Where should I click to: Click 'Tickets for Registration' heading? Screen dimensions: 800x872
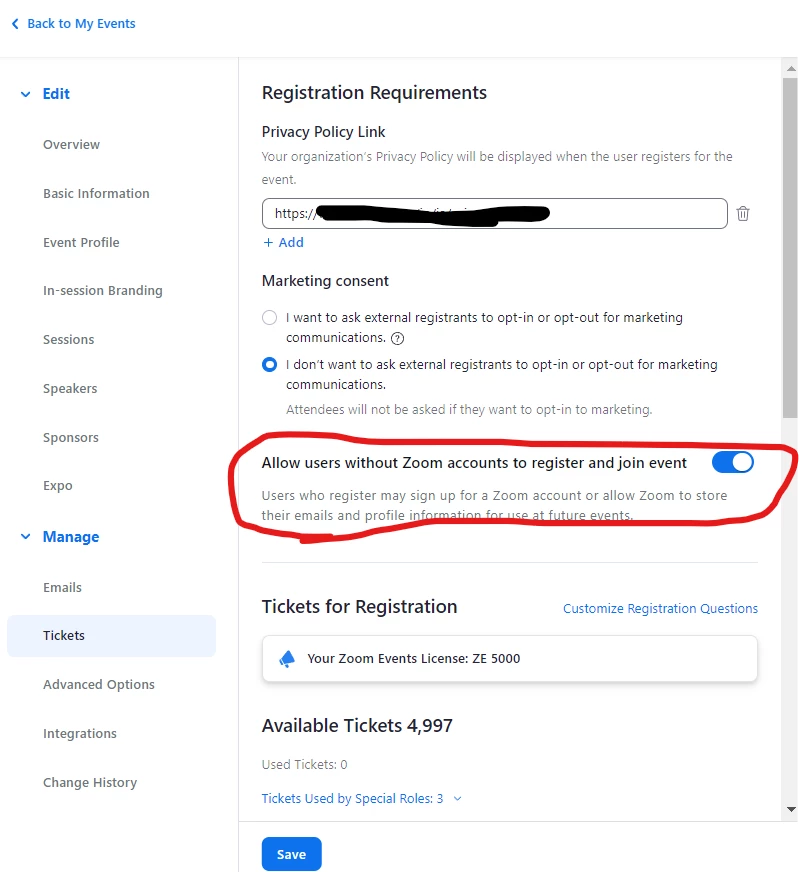click(360, 607)
